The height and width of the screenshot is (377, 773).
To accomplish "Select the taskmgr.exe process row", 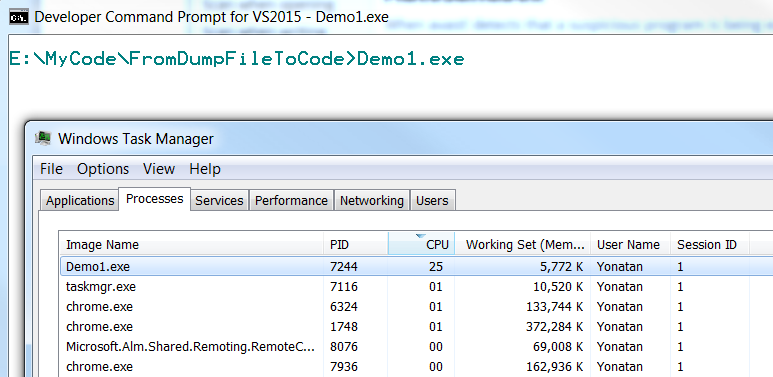I will (x=417, y=287).
